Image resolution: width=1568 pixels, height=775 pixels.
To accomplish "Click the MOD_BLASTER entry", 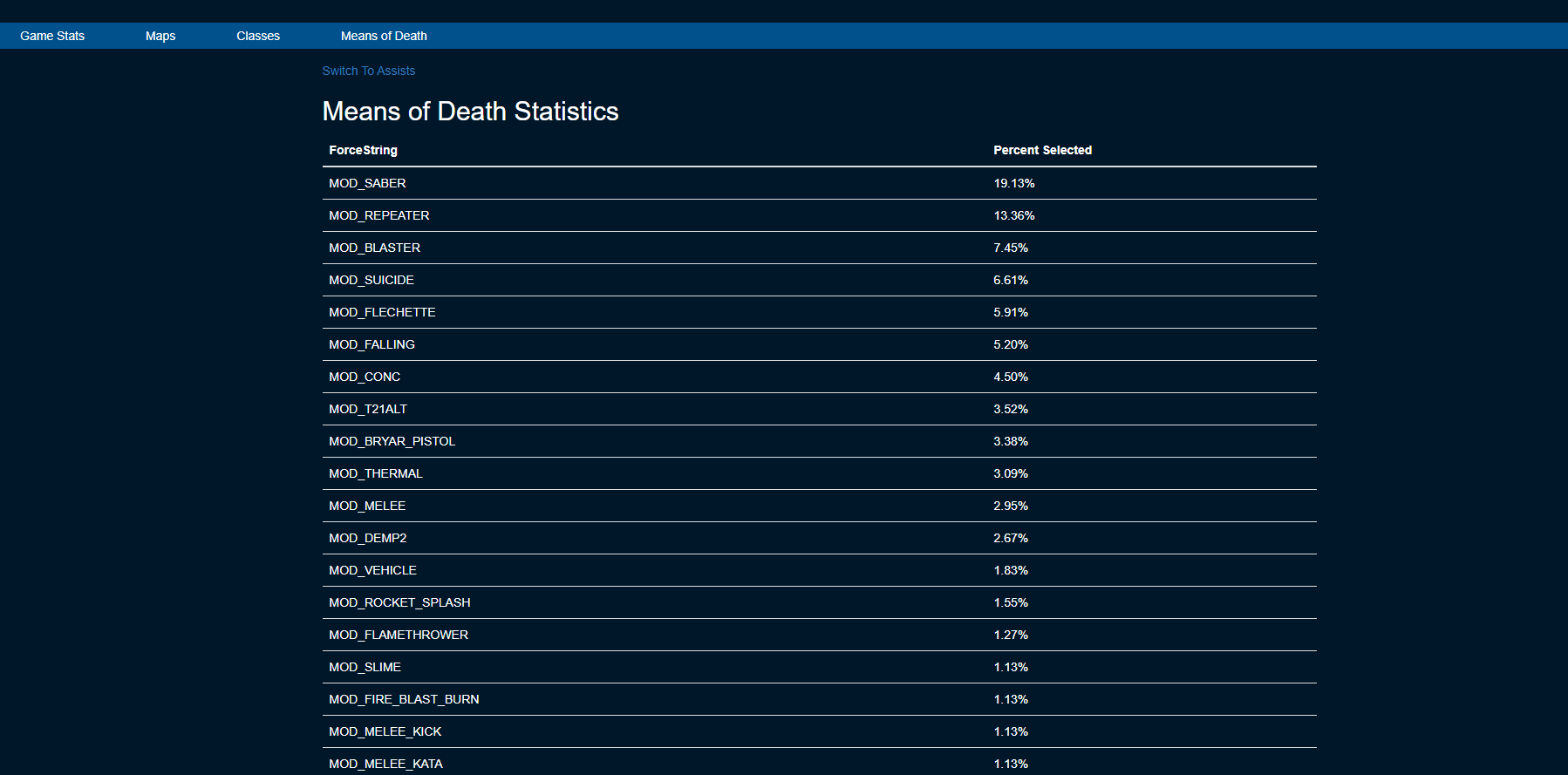I will coord(374,248).
